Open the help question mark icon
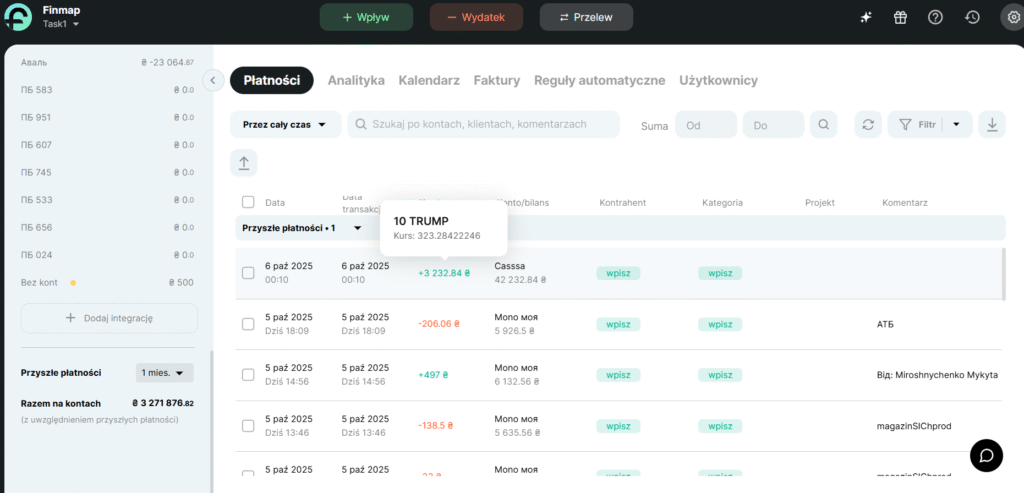 coord(935,17)
